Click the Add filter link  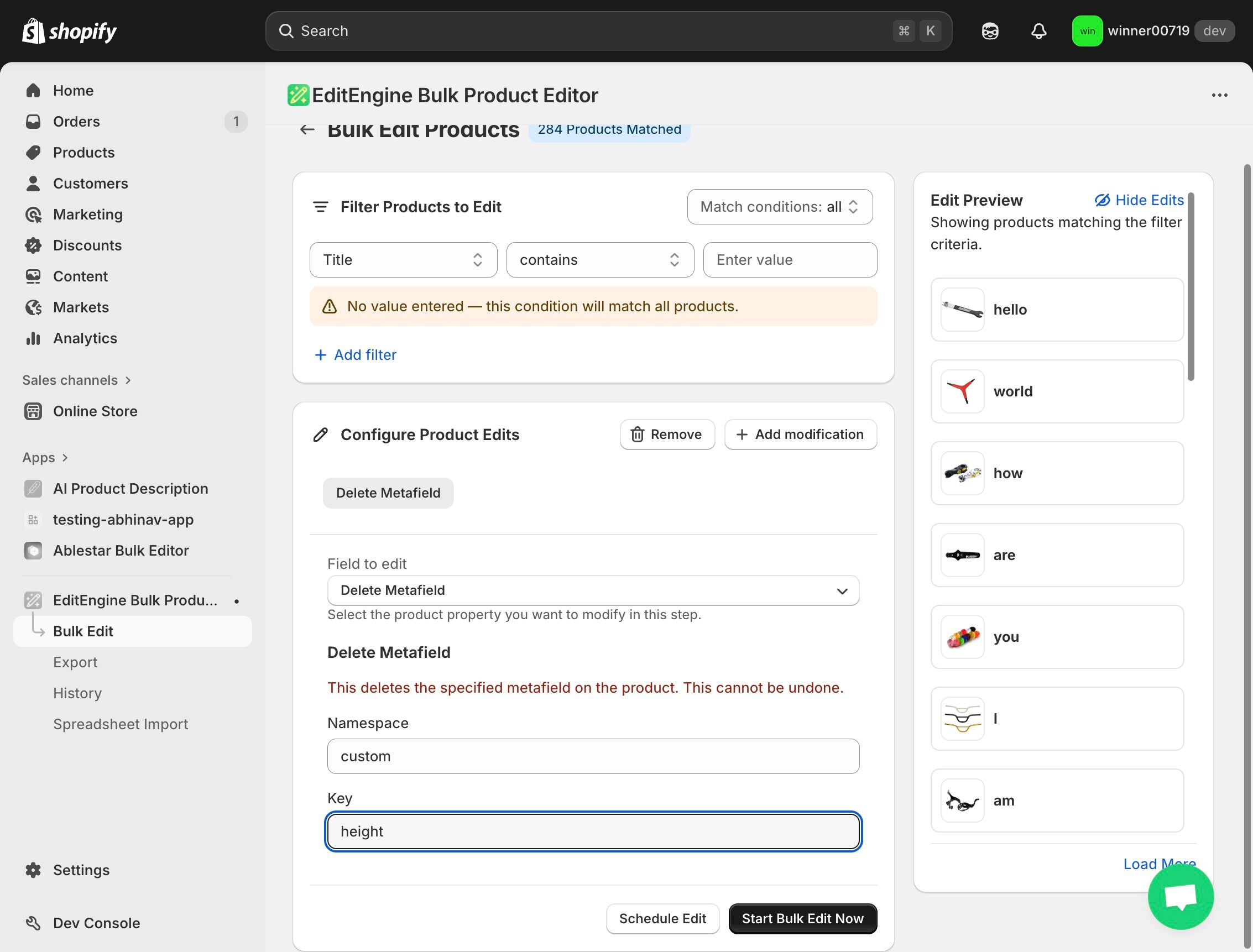point(356,355)
